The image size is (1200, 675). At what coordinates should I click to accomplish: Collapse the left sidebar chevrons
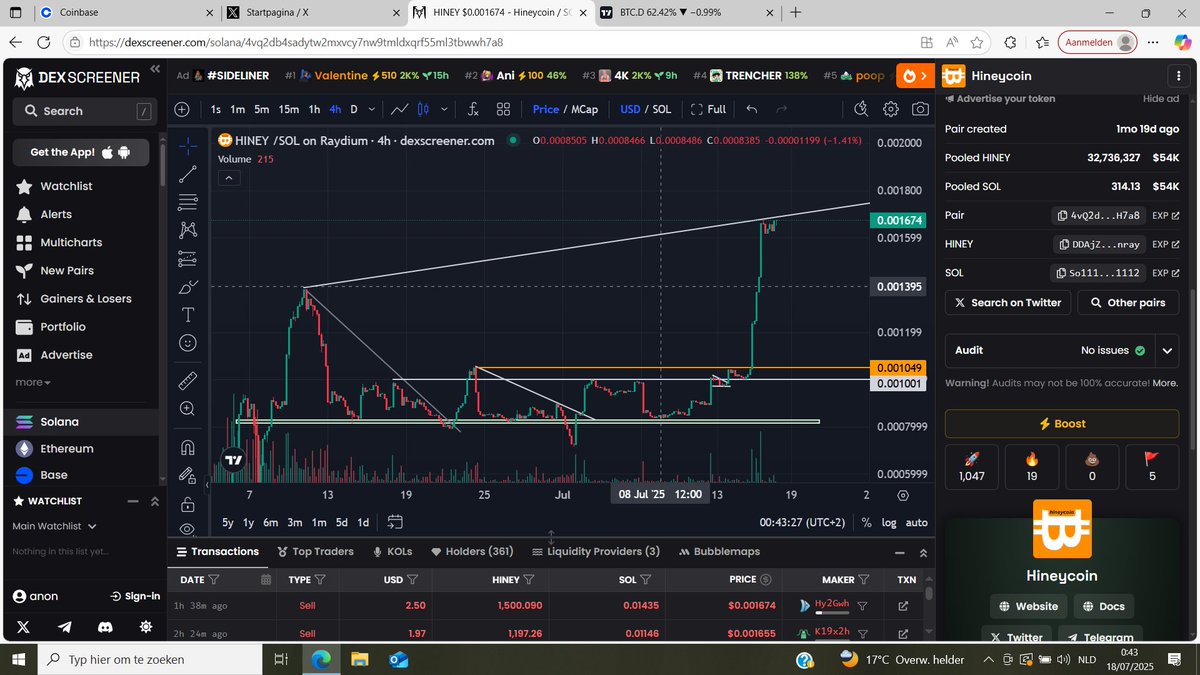tap(155, 69)
